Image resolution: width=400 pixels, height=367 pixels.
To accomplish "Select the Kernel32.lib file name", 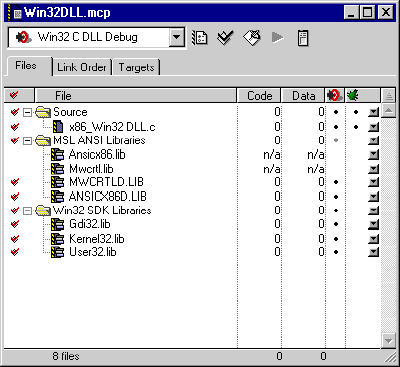I will [x=97, y=239].
